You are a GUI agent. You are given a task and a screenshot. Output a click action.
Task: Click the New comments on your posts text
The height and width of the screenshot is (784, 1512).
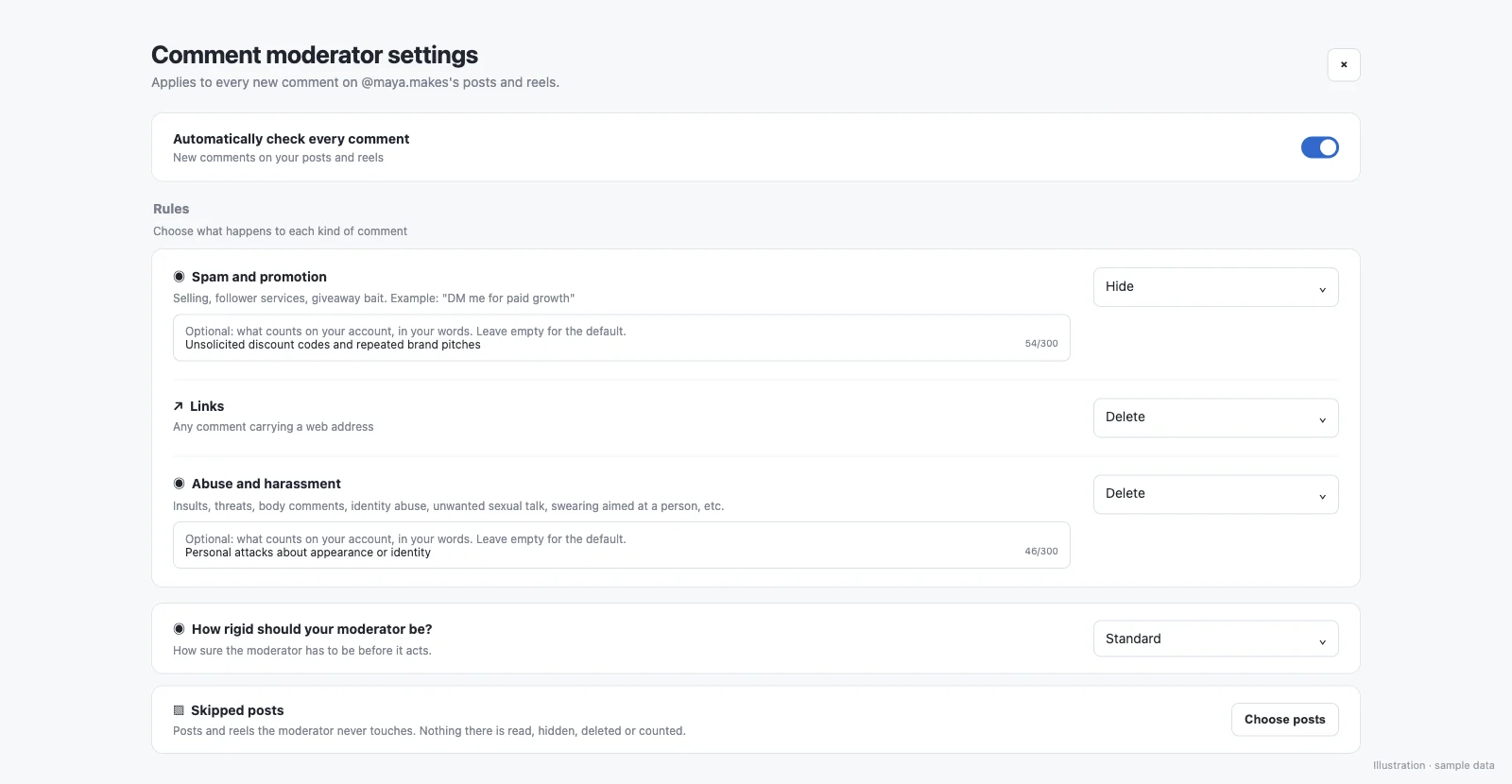coord(279,158)
